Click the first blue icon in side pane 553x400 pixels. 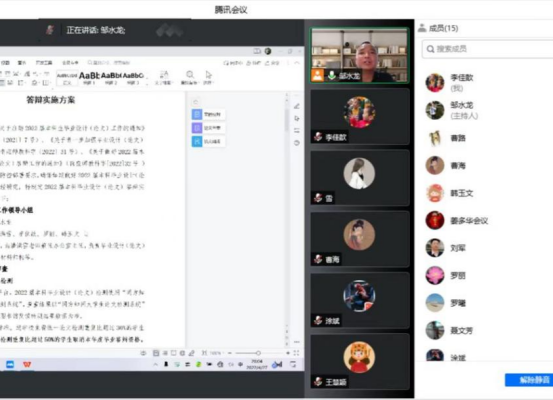[196, 114]
